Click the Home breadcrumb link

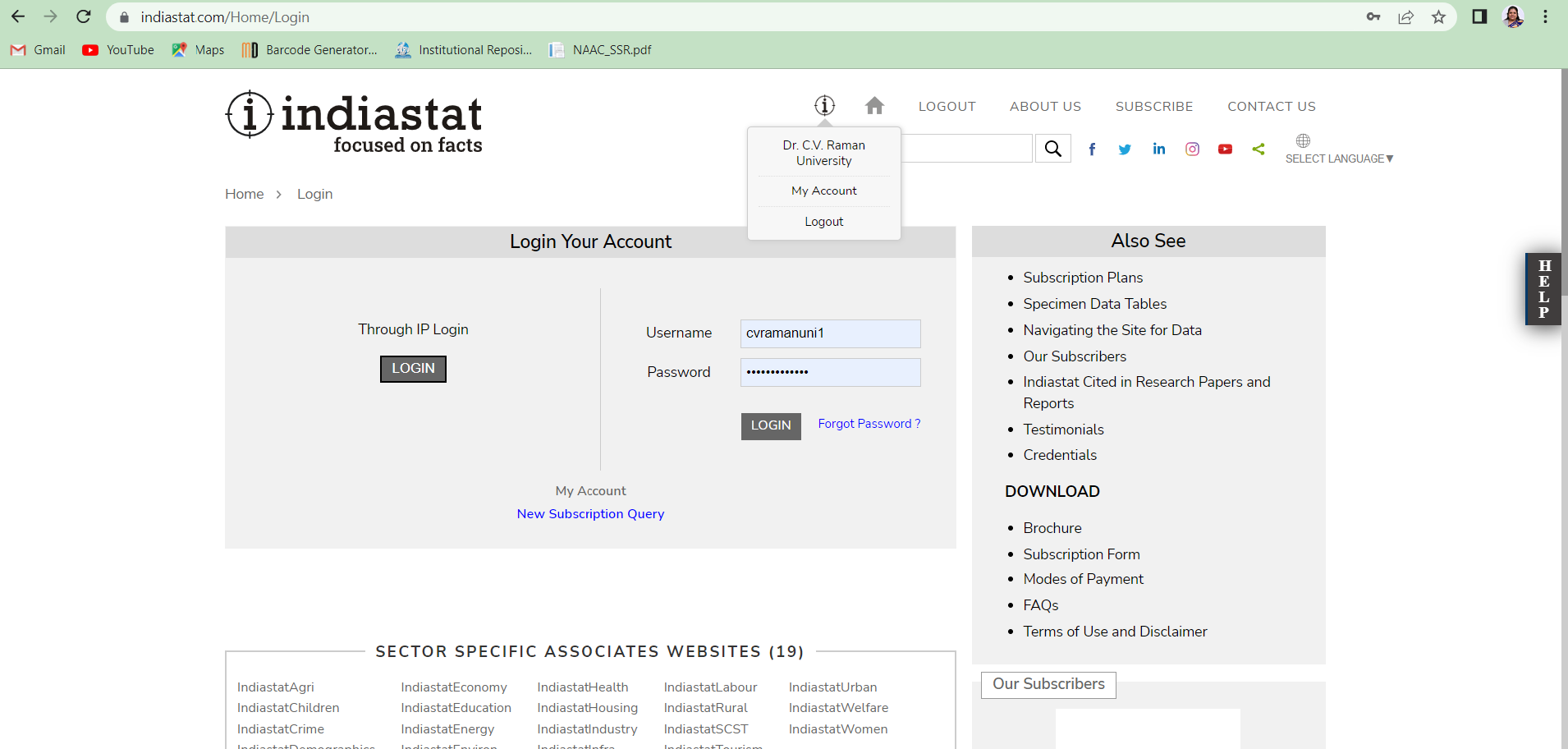point(245,194)
